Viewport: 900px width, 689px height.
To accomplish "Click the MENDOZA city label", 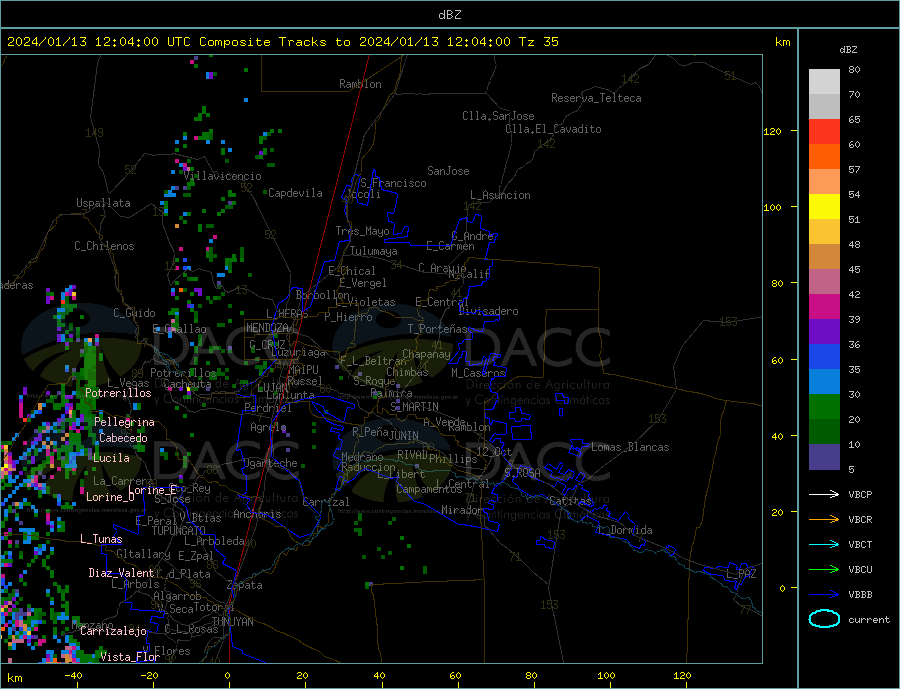I will (267, 327).
